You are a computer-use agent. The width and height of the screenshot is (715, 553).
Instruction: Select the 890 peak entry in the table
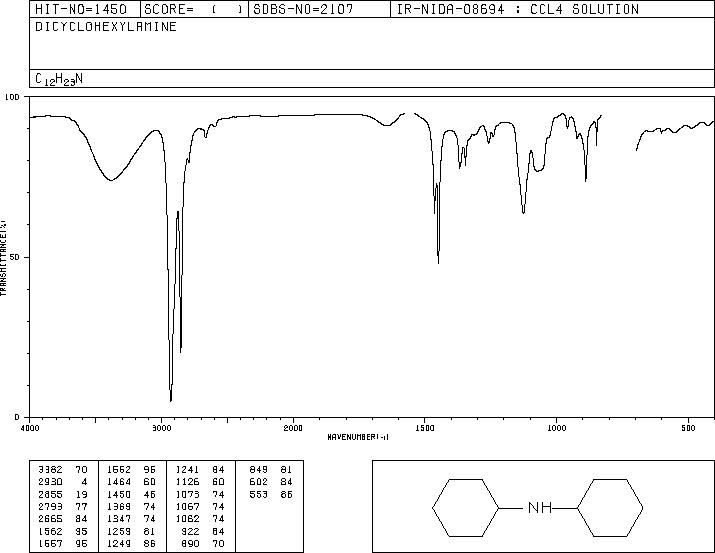tap(204, 543)
